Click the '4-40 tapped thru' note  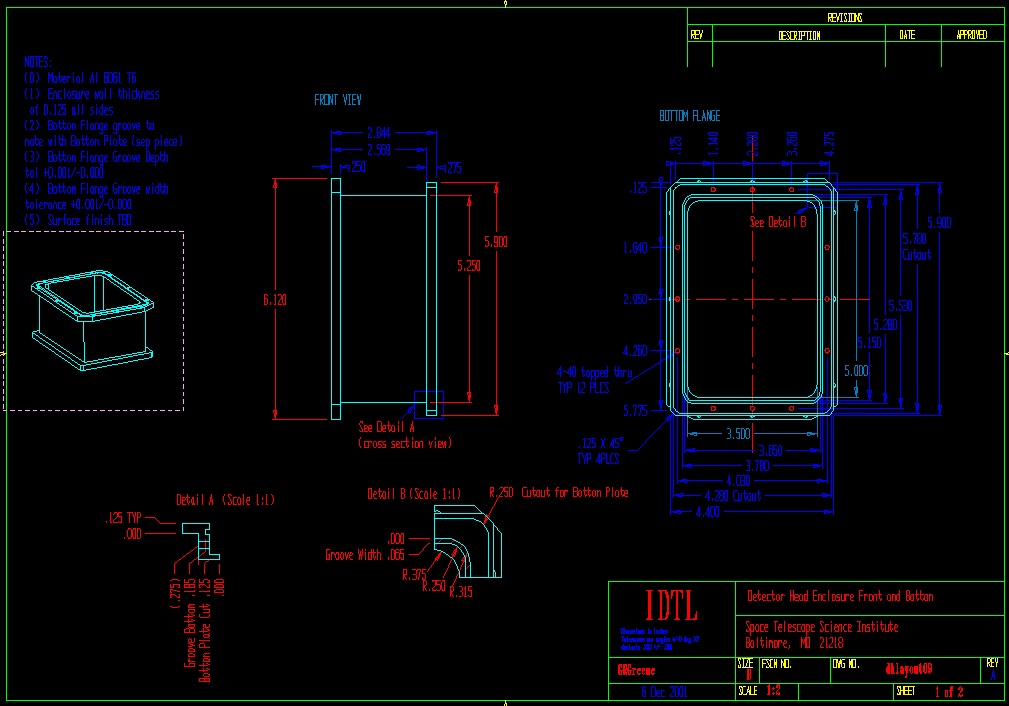point(595,372)
